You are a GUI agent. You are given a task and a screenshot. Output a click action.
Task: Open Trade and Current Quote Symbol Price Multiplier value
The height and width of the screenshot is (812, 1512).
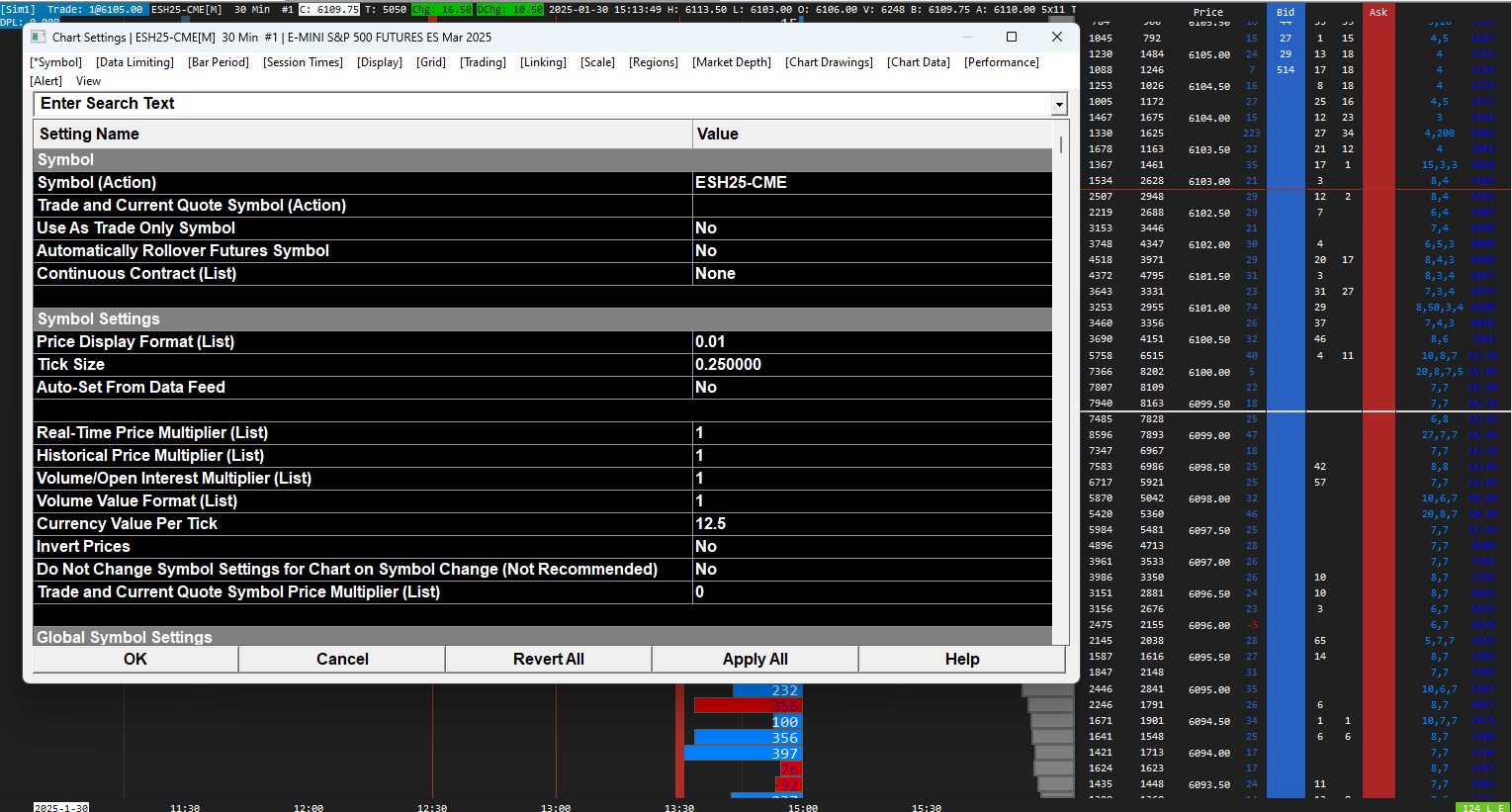(x=872, y=592)
